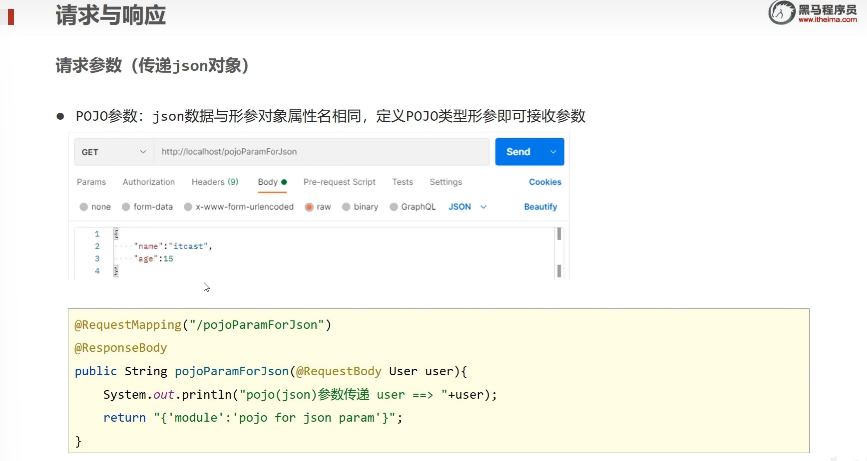
Task: Select the none body option
Action: [x=95, y=207]
